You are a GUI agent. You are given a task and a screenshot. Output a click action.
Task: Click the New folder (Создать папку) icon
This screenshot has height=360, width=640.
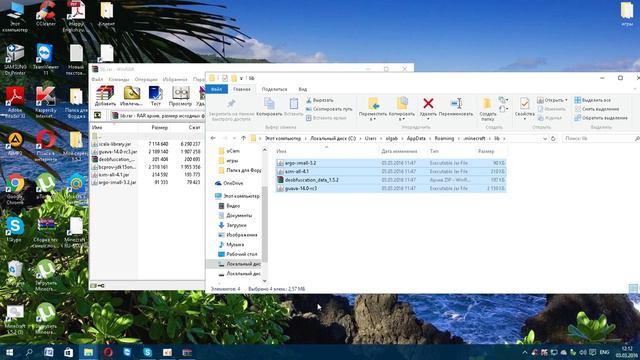pyautogui.click(x=487, y=104)
